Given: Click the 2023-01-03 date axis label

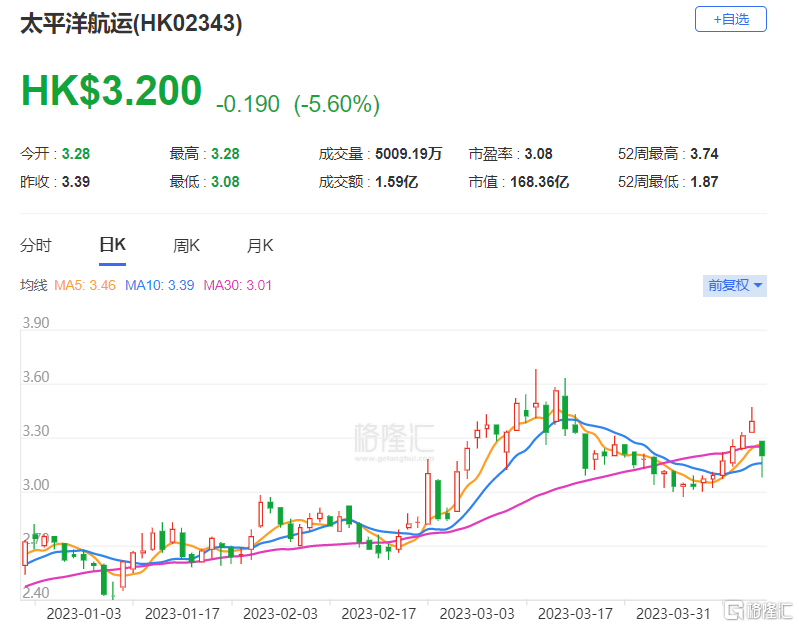Looking at the screenshot, I should [x=84, y=614].
